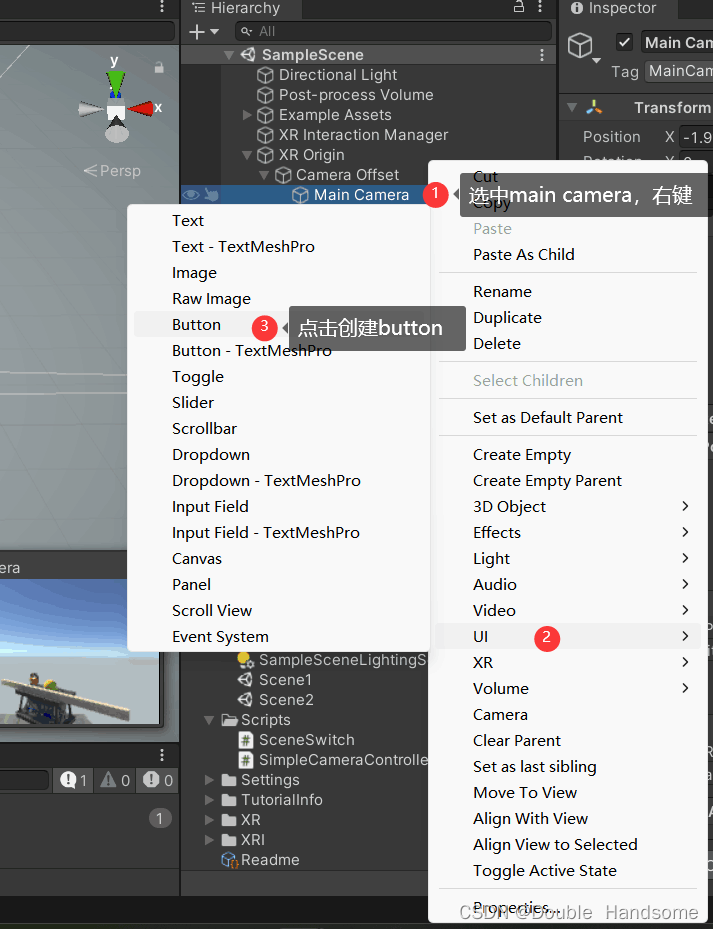Open the Inspector object icon dropdown
The image size is (713, 929).
[x=597, y=60]
